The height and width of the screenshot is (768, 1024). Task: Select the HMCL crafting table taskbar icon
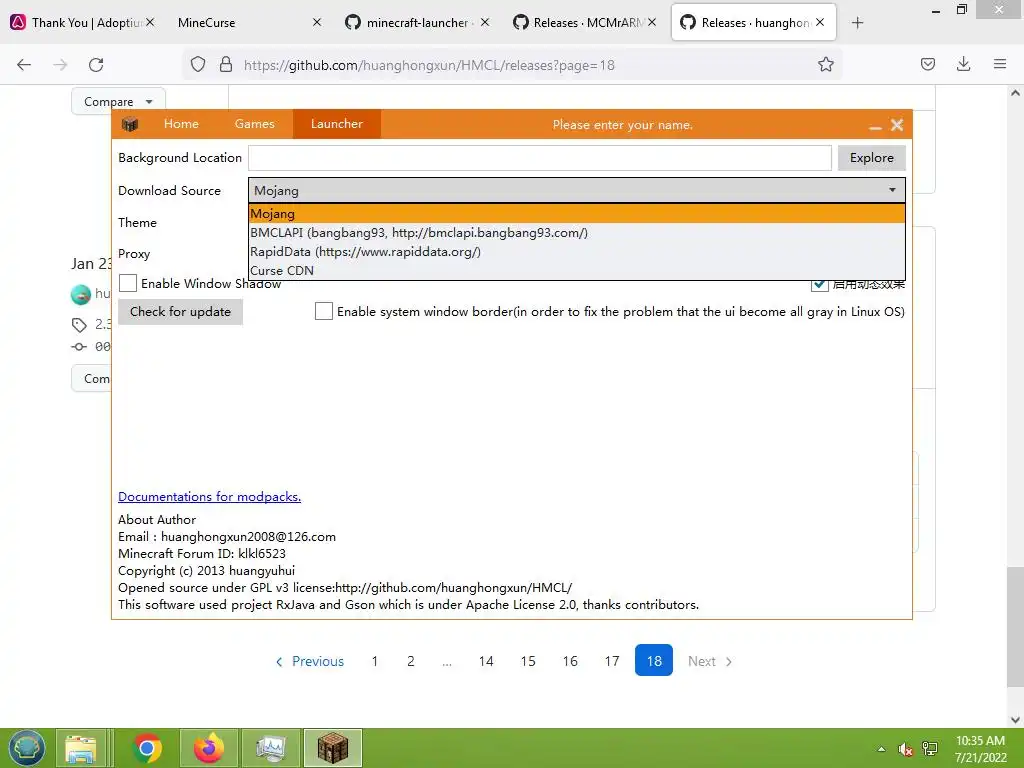click(x=333, y=748)
